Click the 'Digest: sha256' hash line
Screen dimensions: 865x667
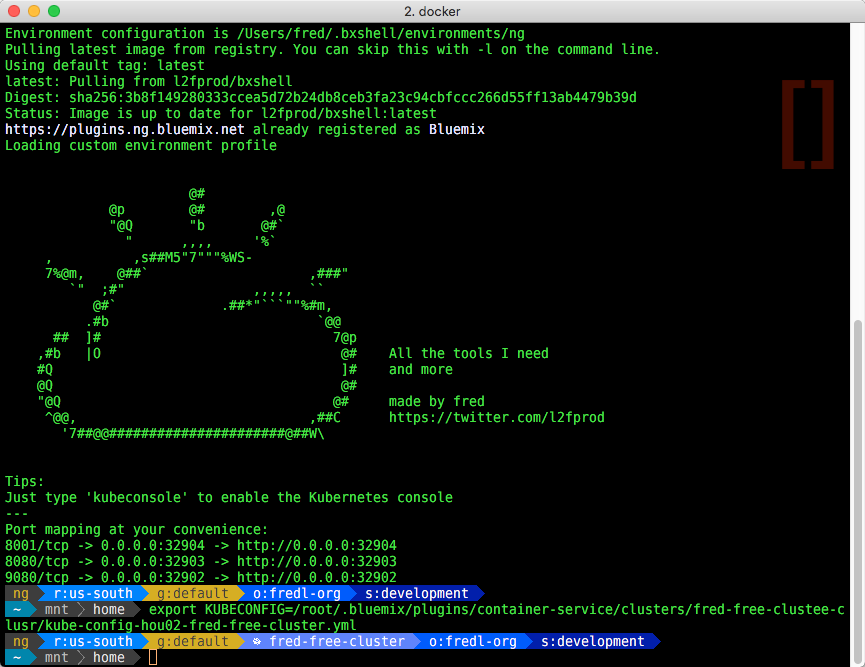click(x=321, y=98)
